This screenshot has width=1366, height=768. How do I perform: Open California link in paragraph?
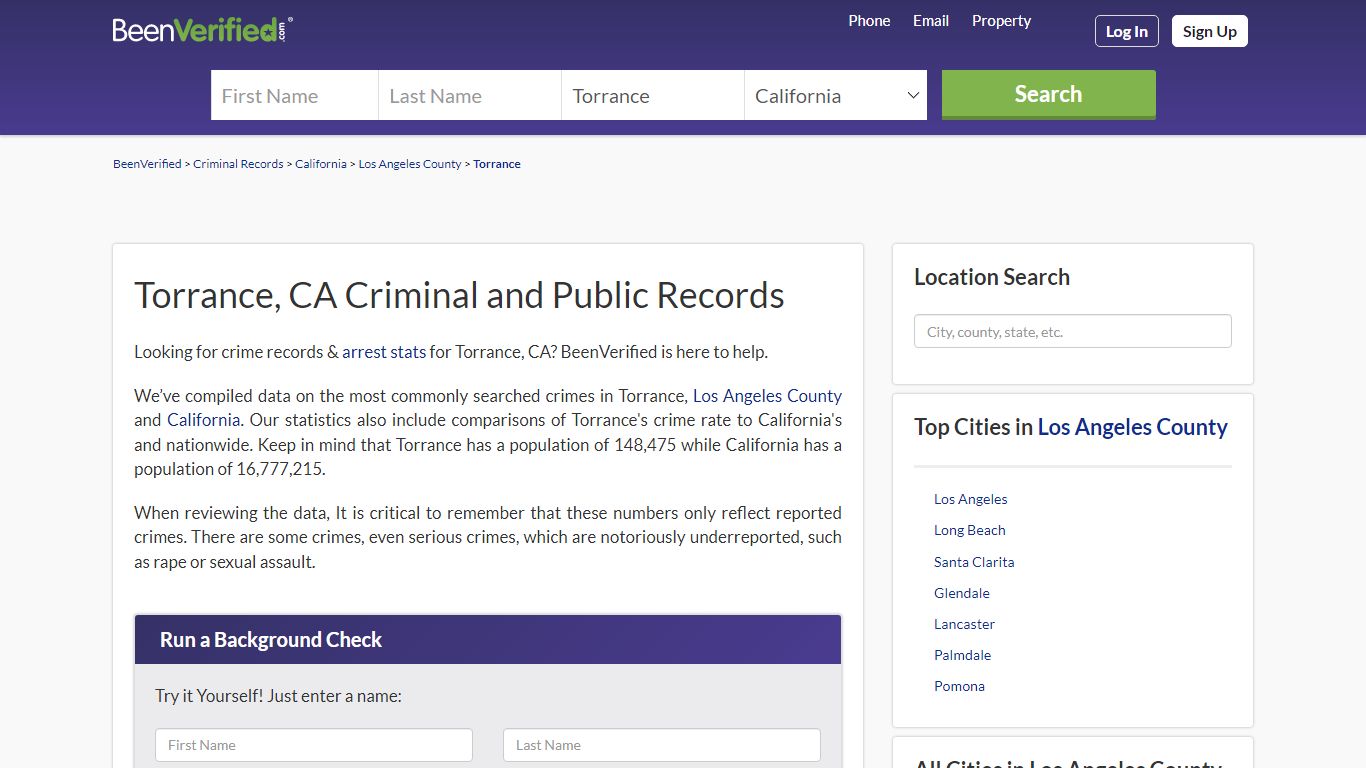[x=203, y=420]
